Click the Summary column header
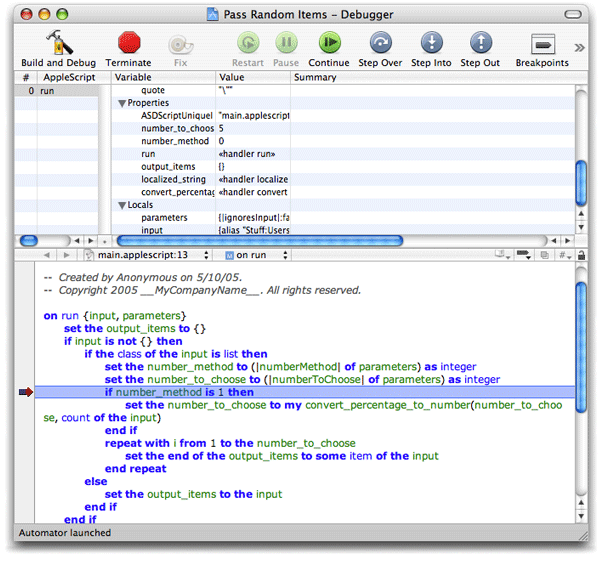Screen dimensions: 603x563 click(438, 77)
